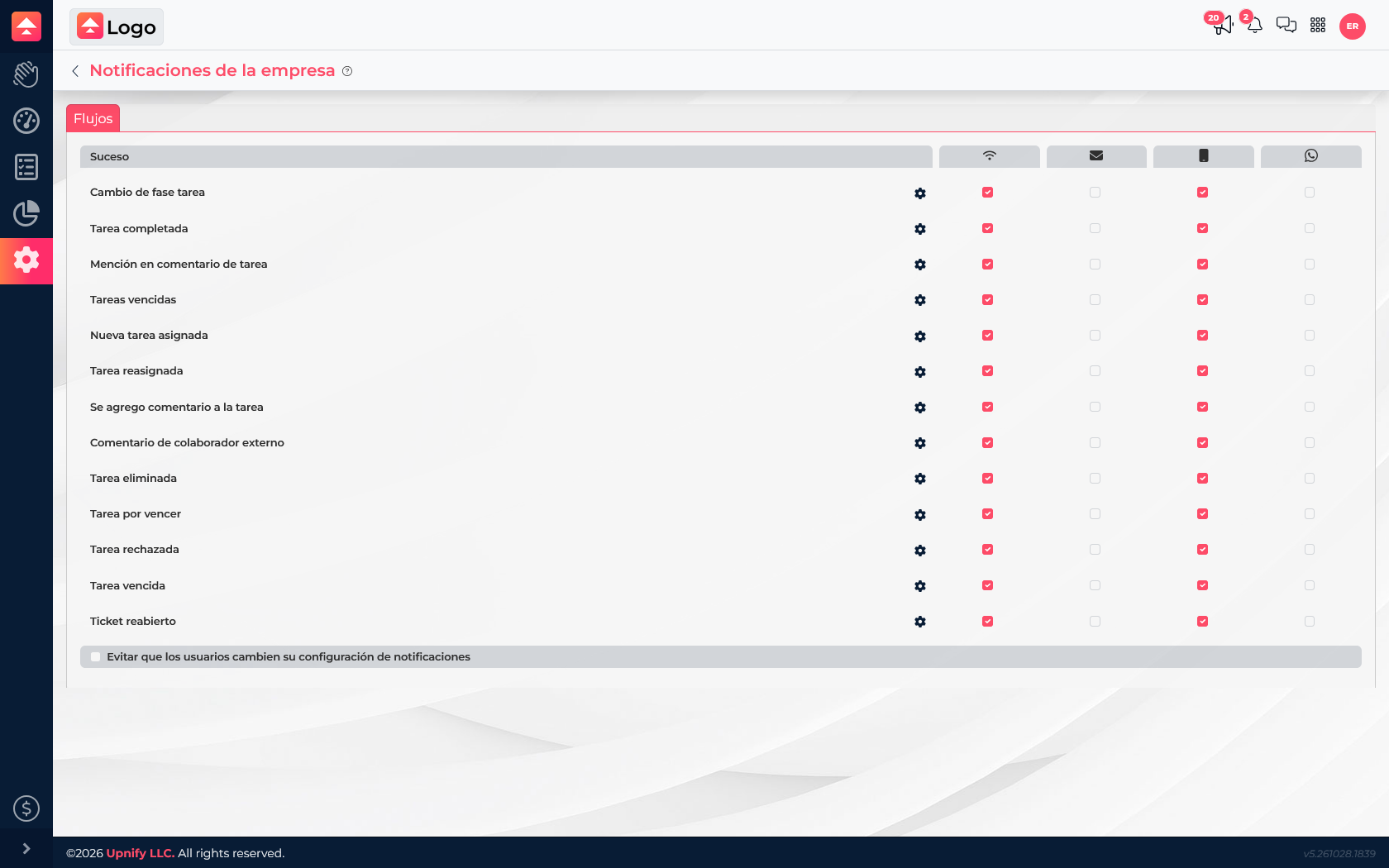This screenshot has width=1389, height=868.
Task: Open the chat messages icon
Action: [1286, 26]
